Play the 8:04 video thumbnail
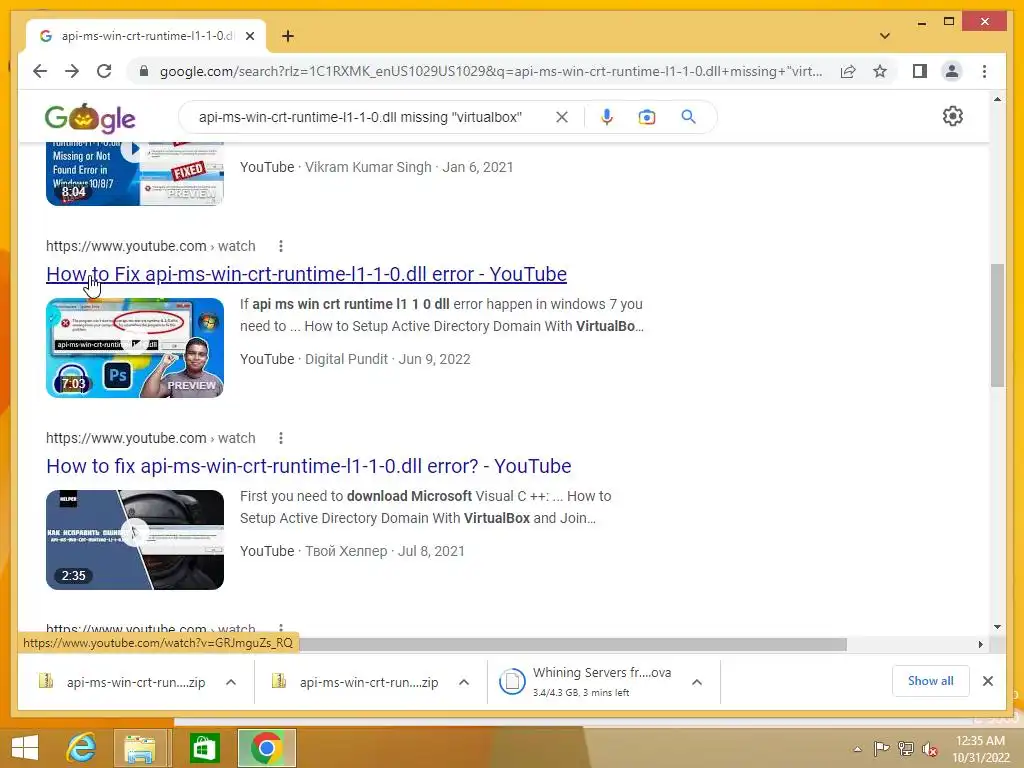Screen dimensions: 1024x768 [x=135, y=174]
